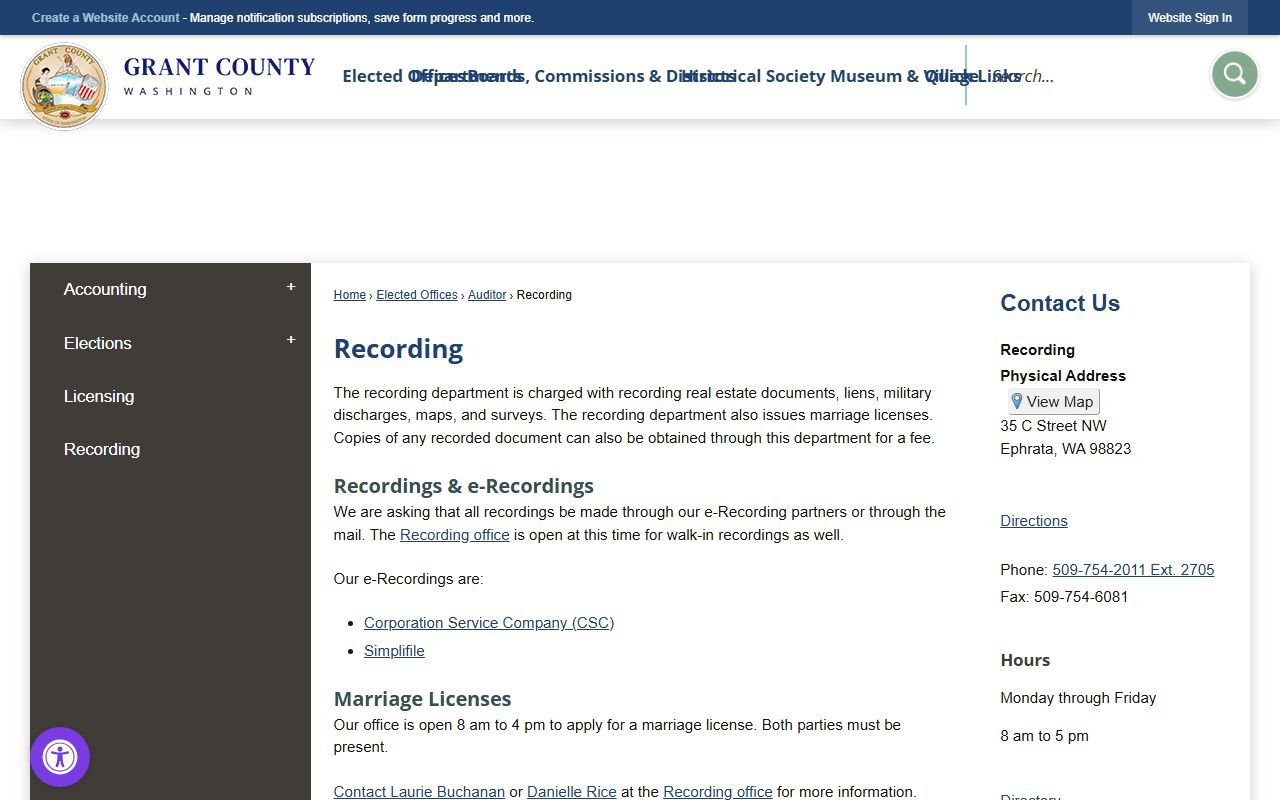
Task: Click the 8 am to 5 pm text
Action: (x=1044, y=736)
